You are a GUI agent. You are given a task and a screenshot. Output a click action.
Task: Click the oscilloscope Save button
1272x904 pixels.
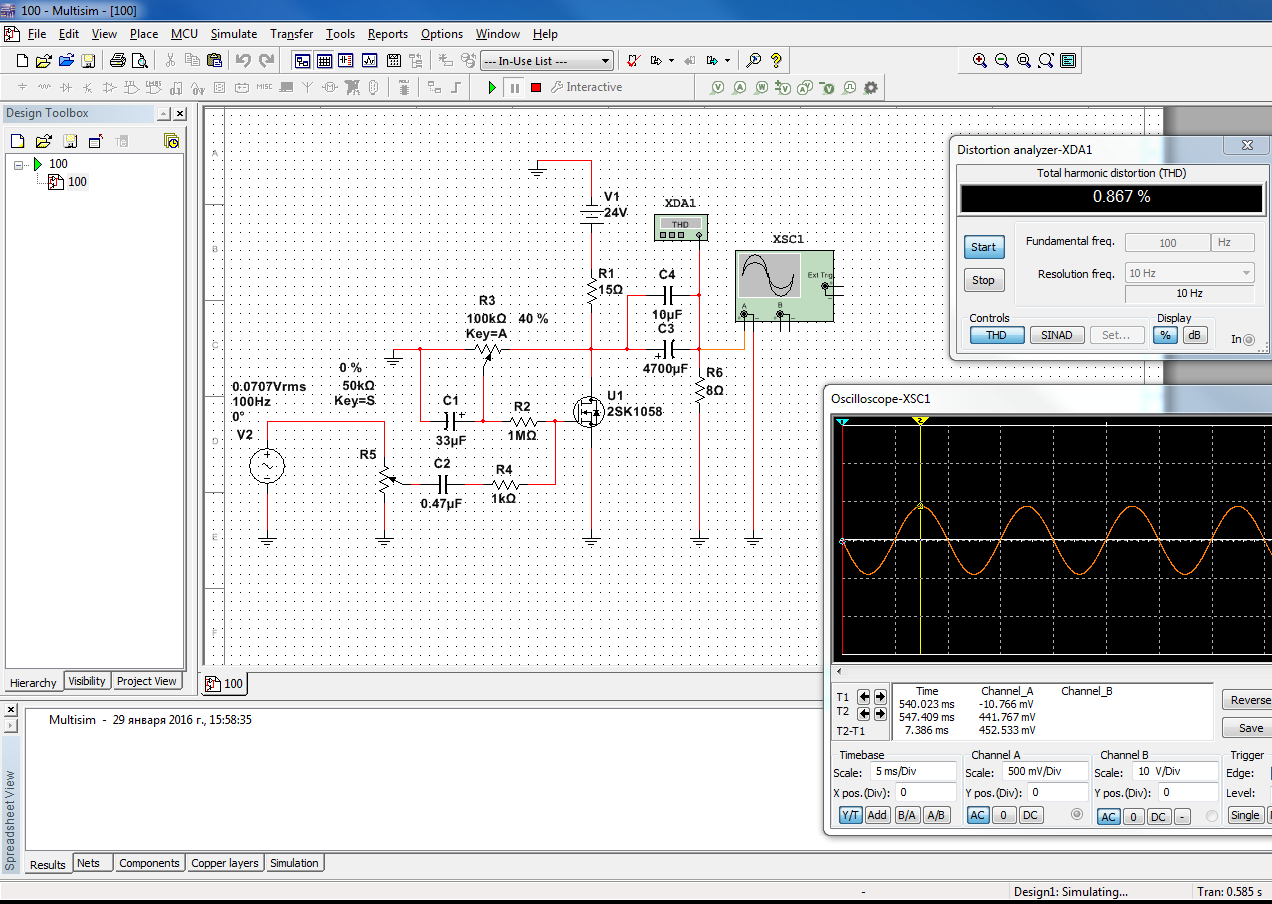click(x=1250, y=728)
